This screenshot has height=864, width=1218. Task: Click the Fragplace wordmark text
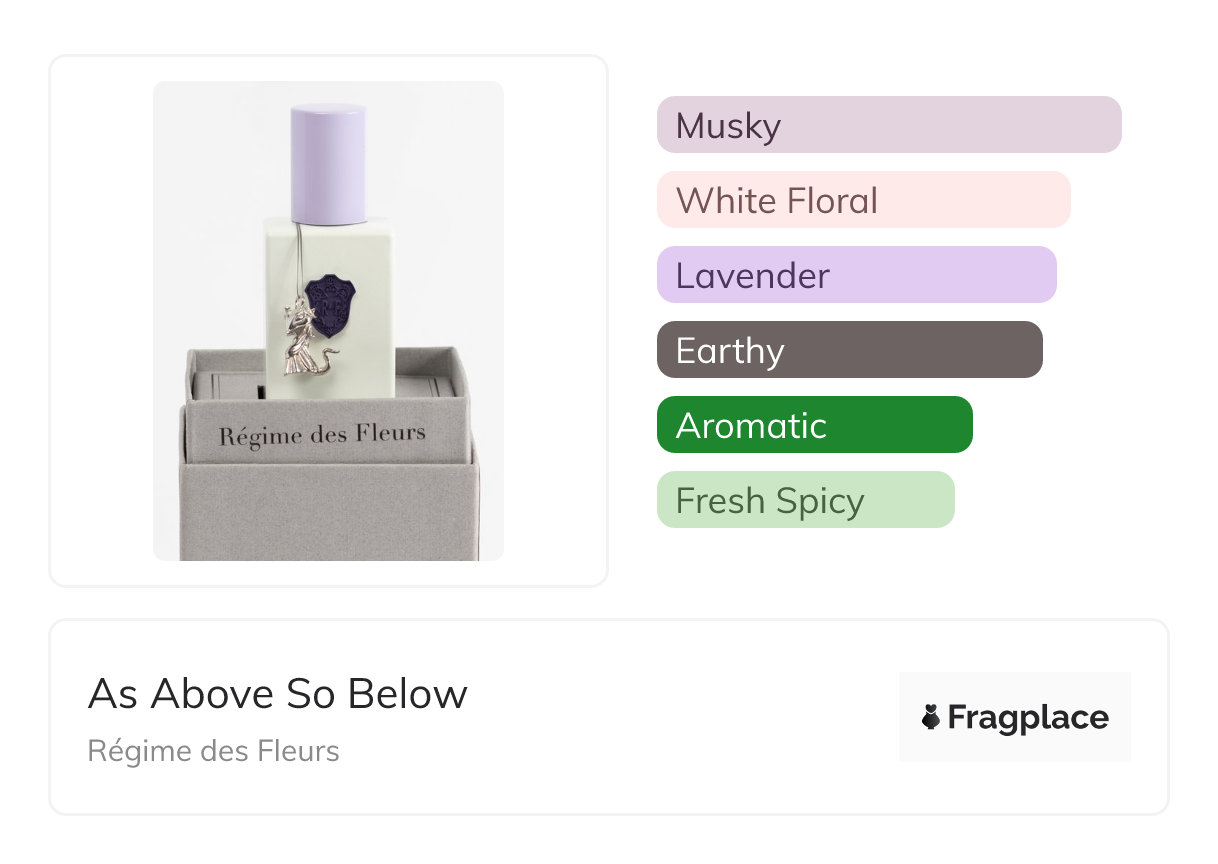pos(1028,717)
